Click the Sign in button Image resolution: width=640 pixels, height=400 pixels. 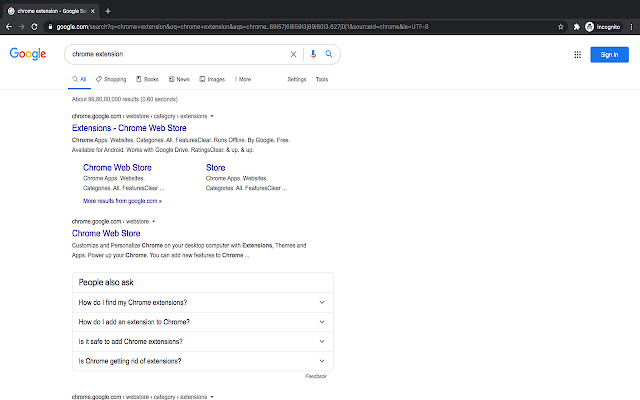609,55
